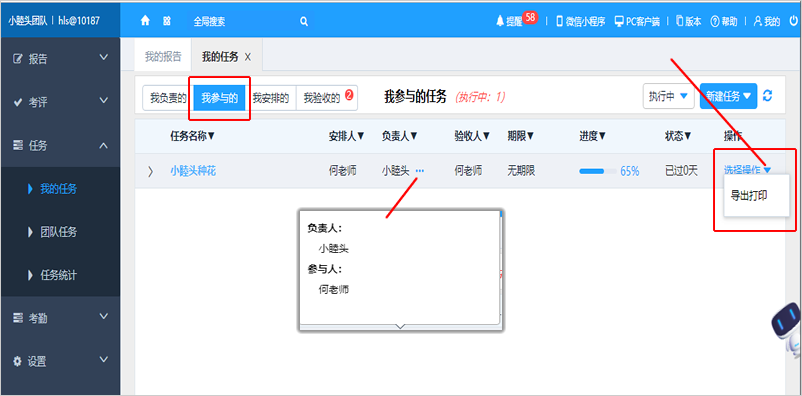Open the 帮助 help page
Viewport: 802px width, 396px height.
point(724,21)
